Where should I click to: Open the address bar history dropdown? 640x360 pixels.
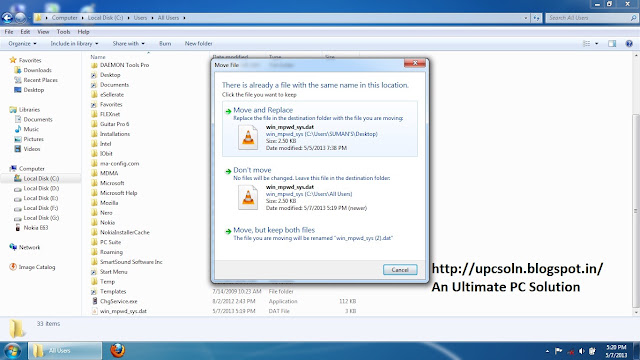[526, 18]
